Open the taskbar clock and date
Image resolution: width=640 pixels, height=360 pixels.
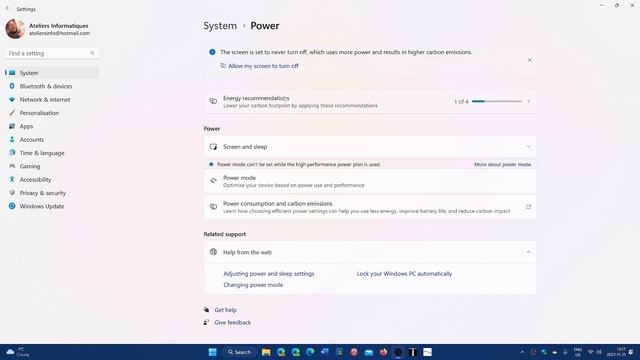pos(617,352)
